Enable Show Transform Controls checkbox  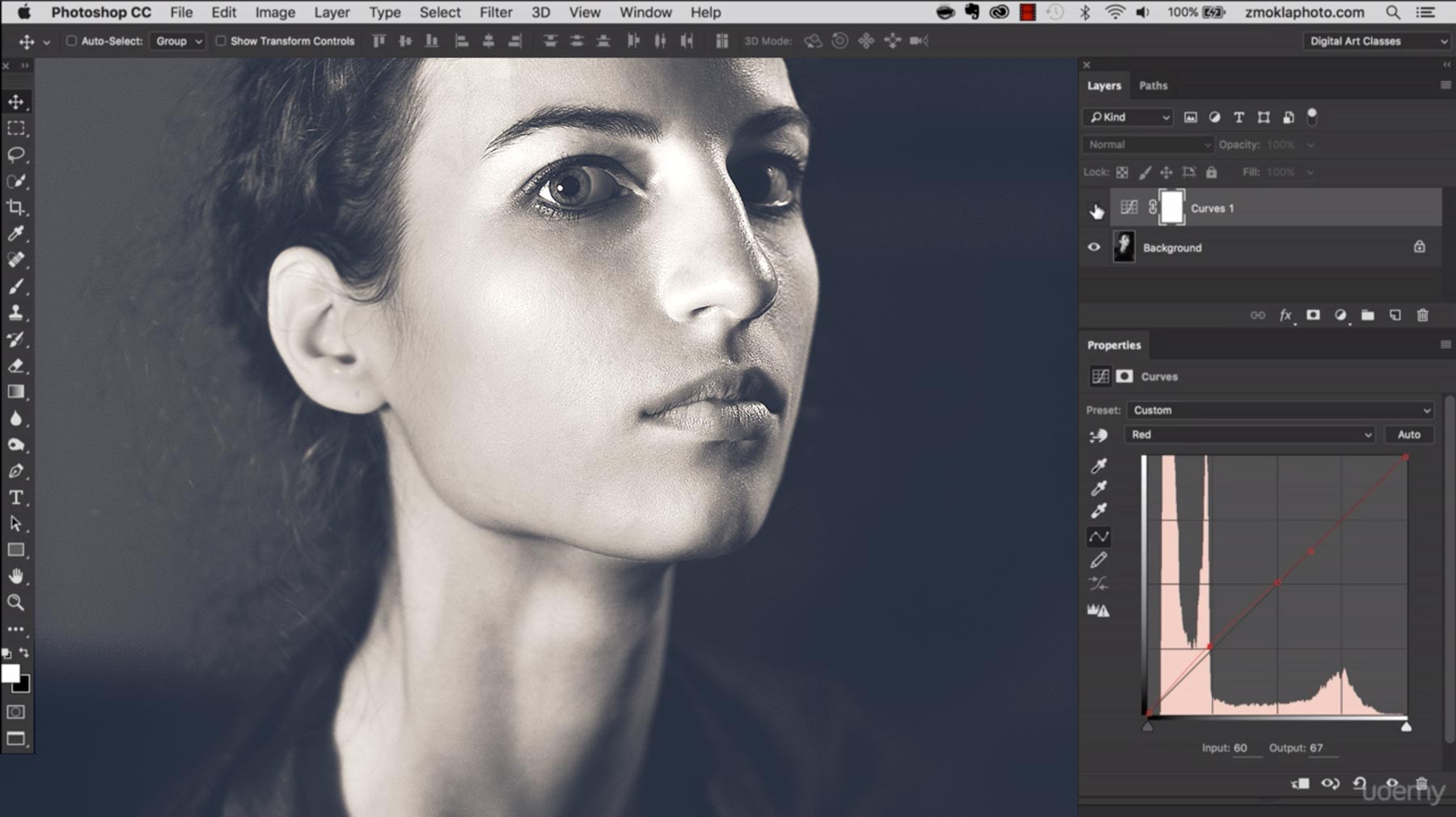coord(220,41)
